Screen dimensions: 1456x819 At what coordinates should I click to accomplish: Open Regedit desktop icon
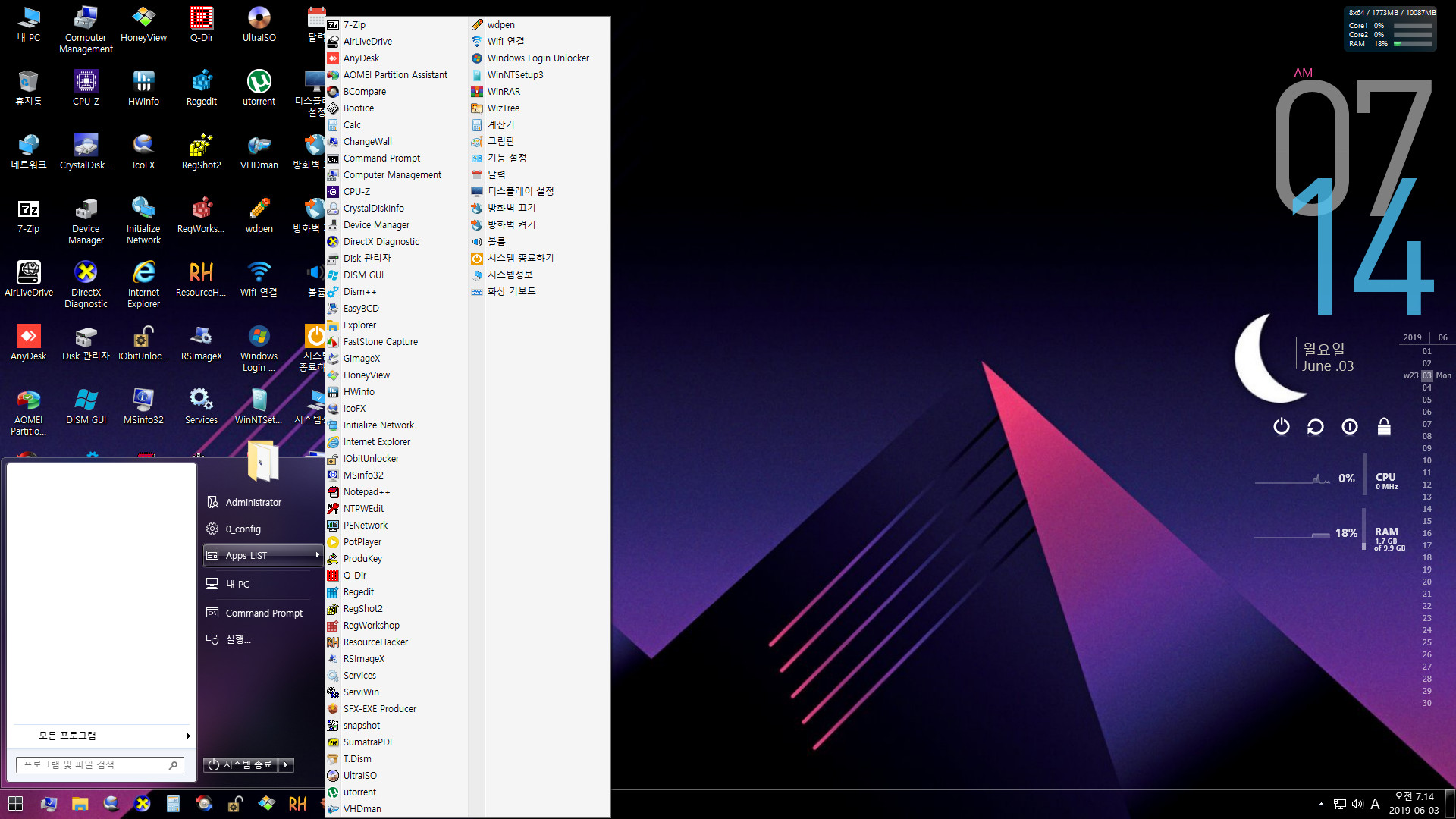coord(201,87)
